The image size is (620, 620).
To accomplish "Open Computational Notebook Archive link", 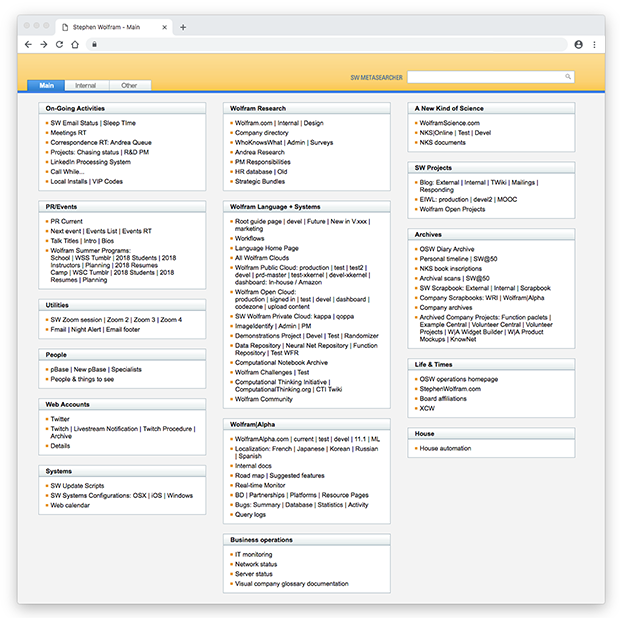I will [x=282, y=363].
